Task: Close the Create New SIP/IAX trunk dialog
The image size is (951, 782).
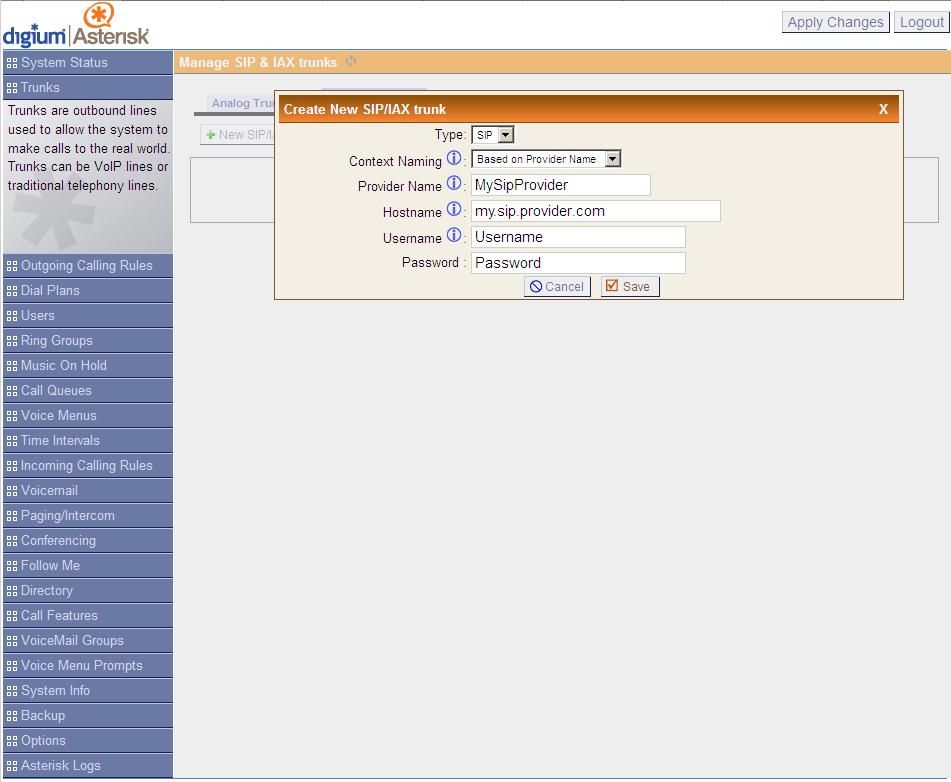Action: pyautogui.click(x=883, y=109)
